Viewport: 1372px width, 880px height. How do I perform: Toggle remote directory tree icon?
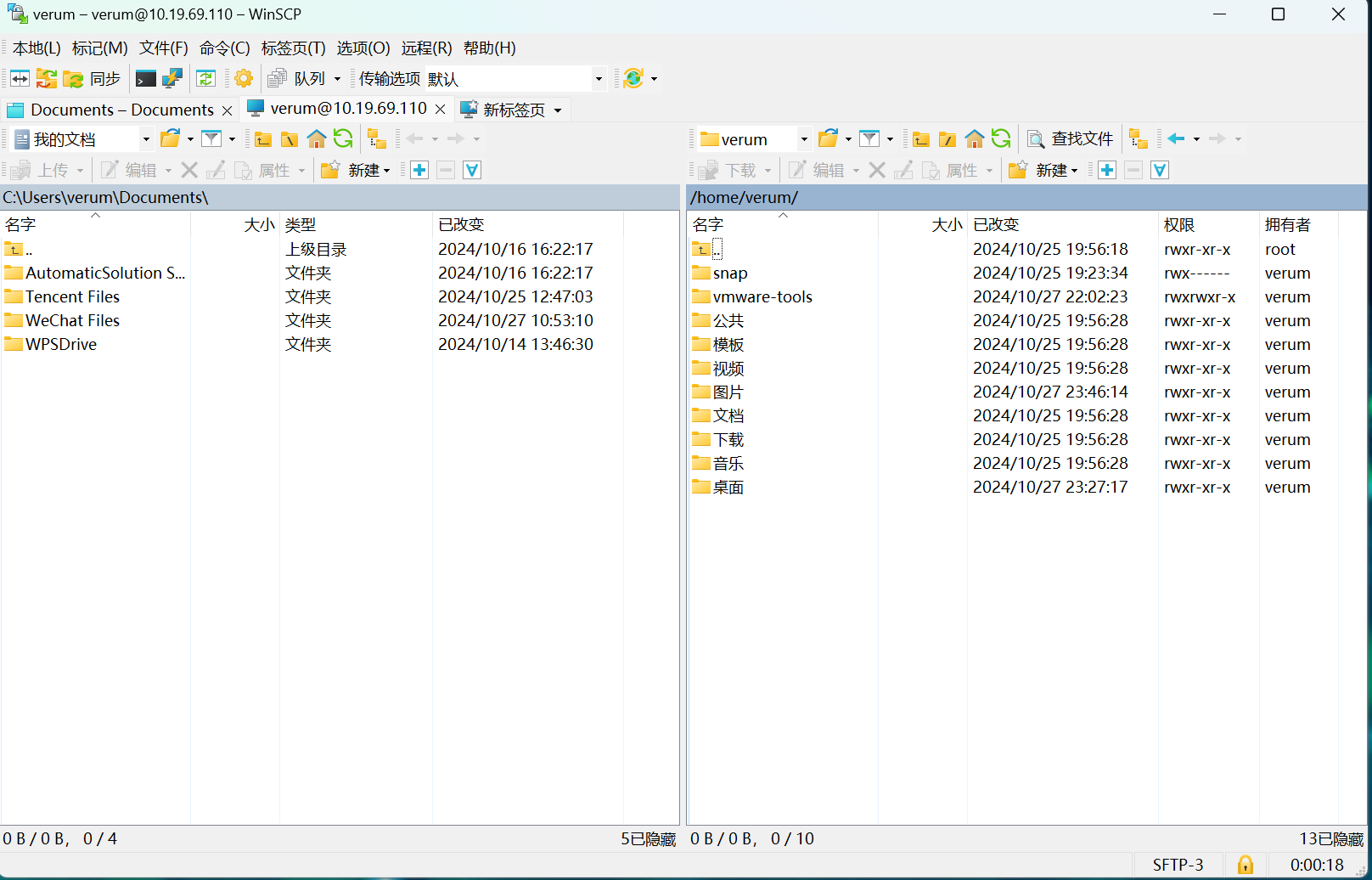point(1139,138)
